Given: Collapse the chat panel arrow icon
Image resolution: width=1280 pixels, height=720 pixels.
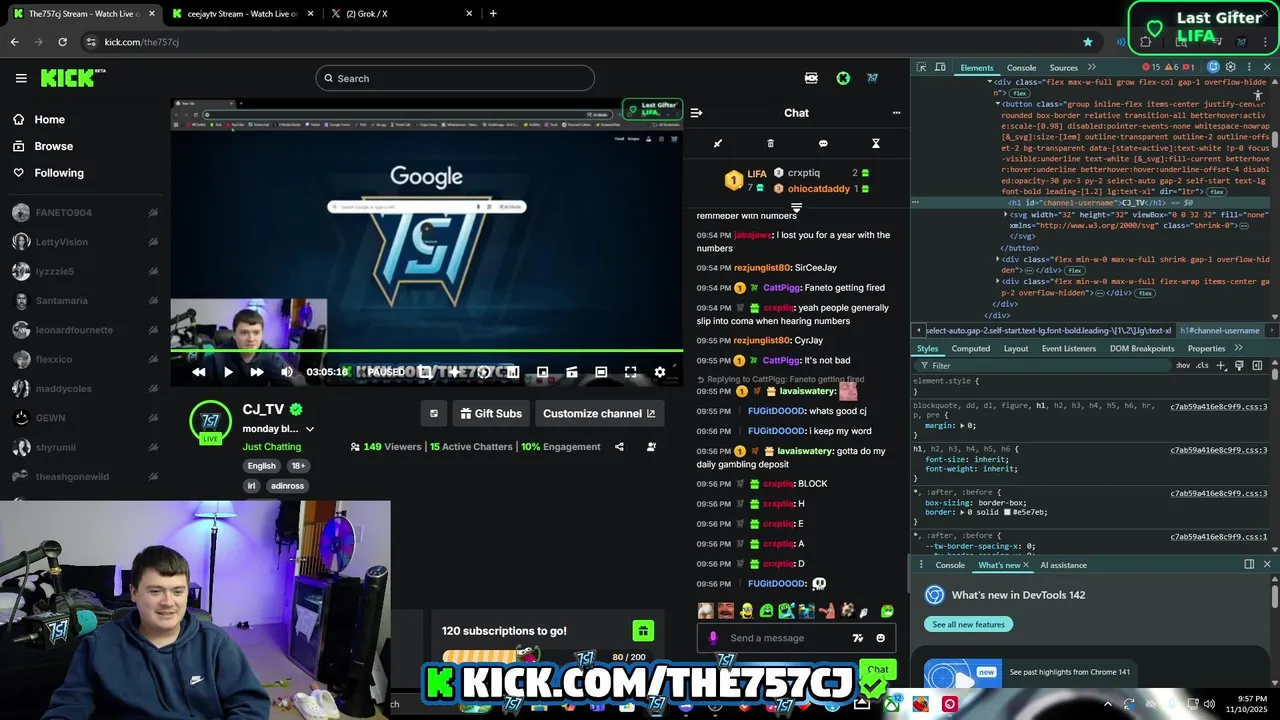Looking at the screenshot, I should (x=696, y=113).
